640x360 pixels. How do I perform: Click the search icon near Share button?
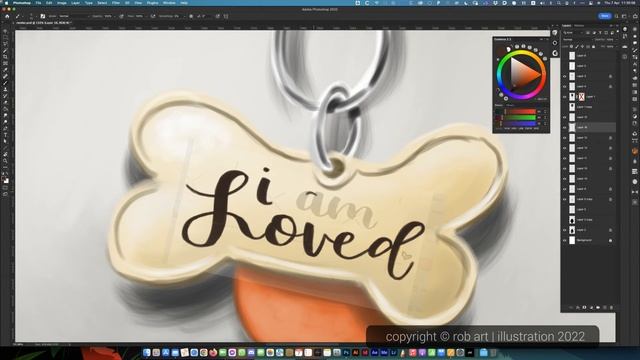click(x=616, y=16)
